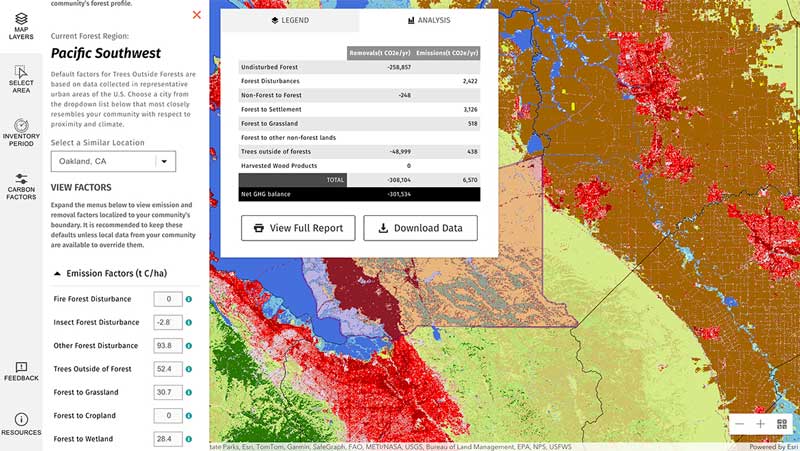
Task: Open the Inventory Period panel
Action: [21, 133]
